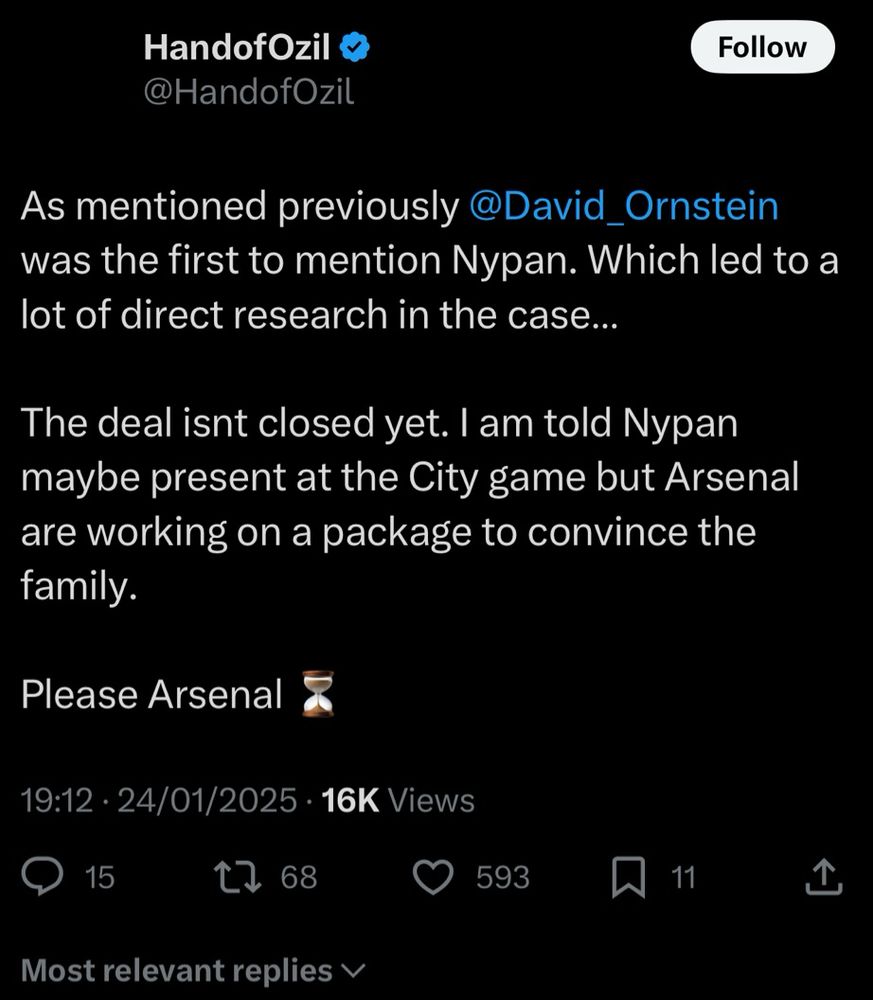
Task: Click the bookmark count 11
Action: click(682, 877)
